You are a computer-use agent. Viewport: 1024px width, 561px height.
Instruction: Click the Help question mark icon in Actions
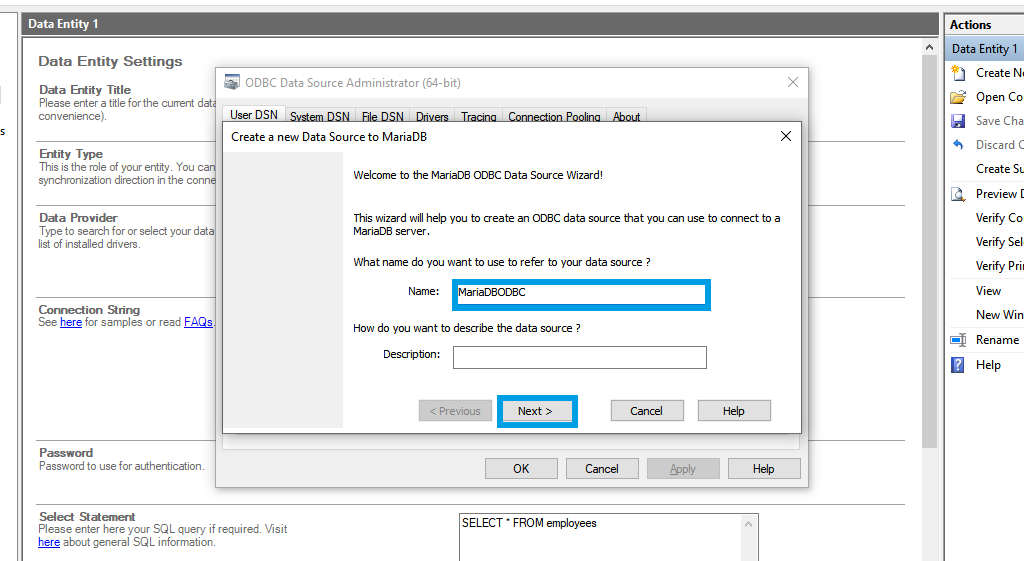957,365
